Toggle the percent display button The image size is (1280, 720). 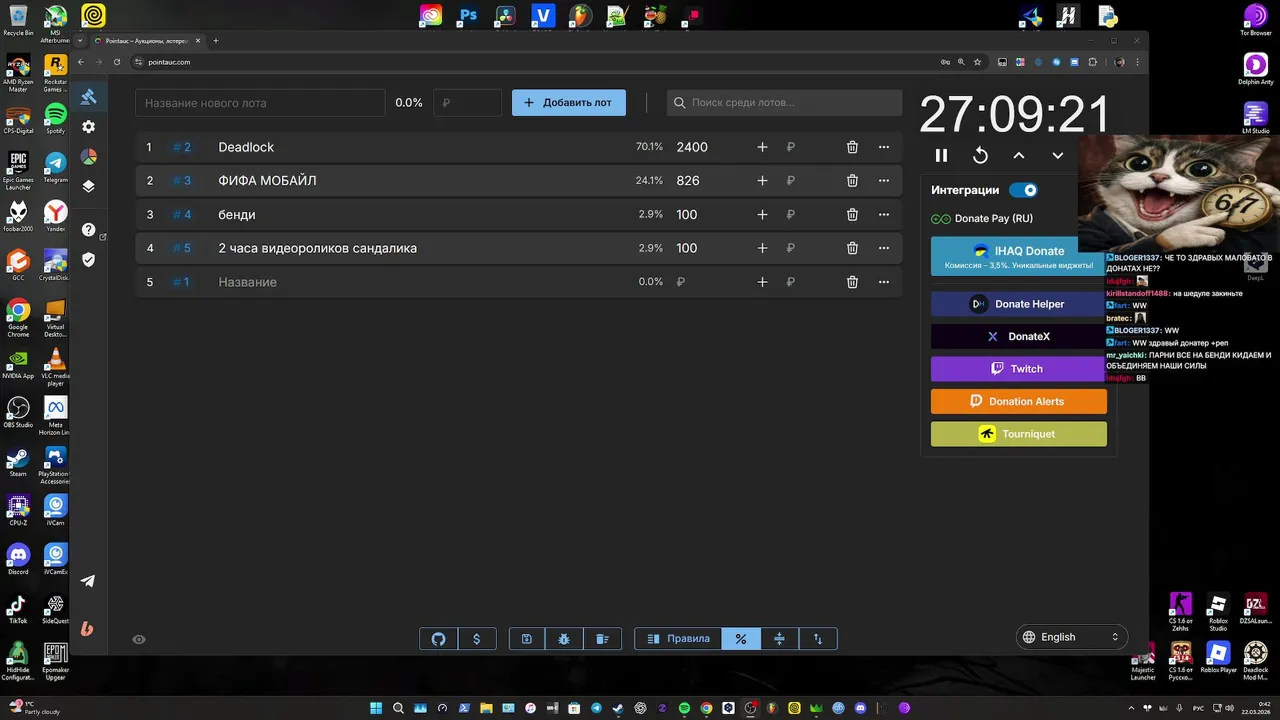coord(741,639)
